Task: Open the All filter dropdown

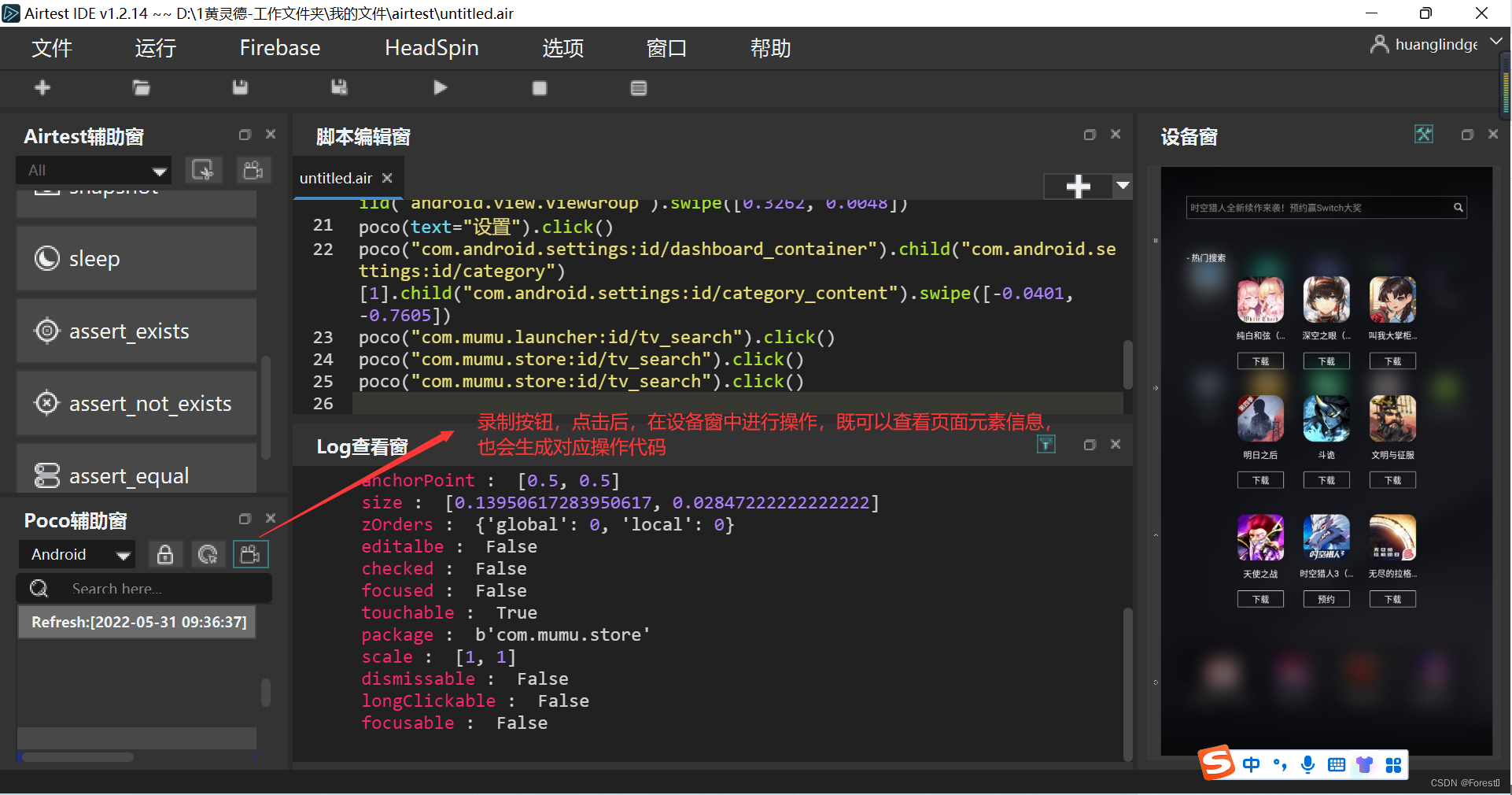Action: coord(93,170)
